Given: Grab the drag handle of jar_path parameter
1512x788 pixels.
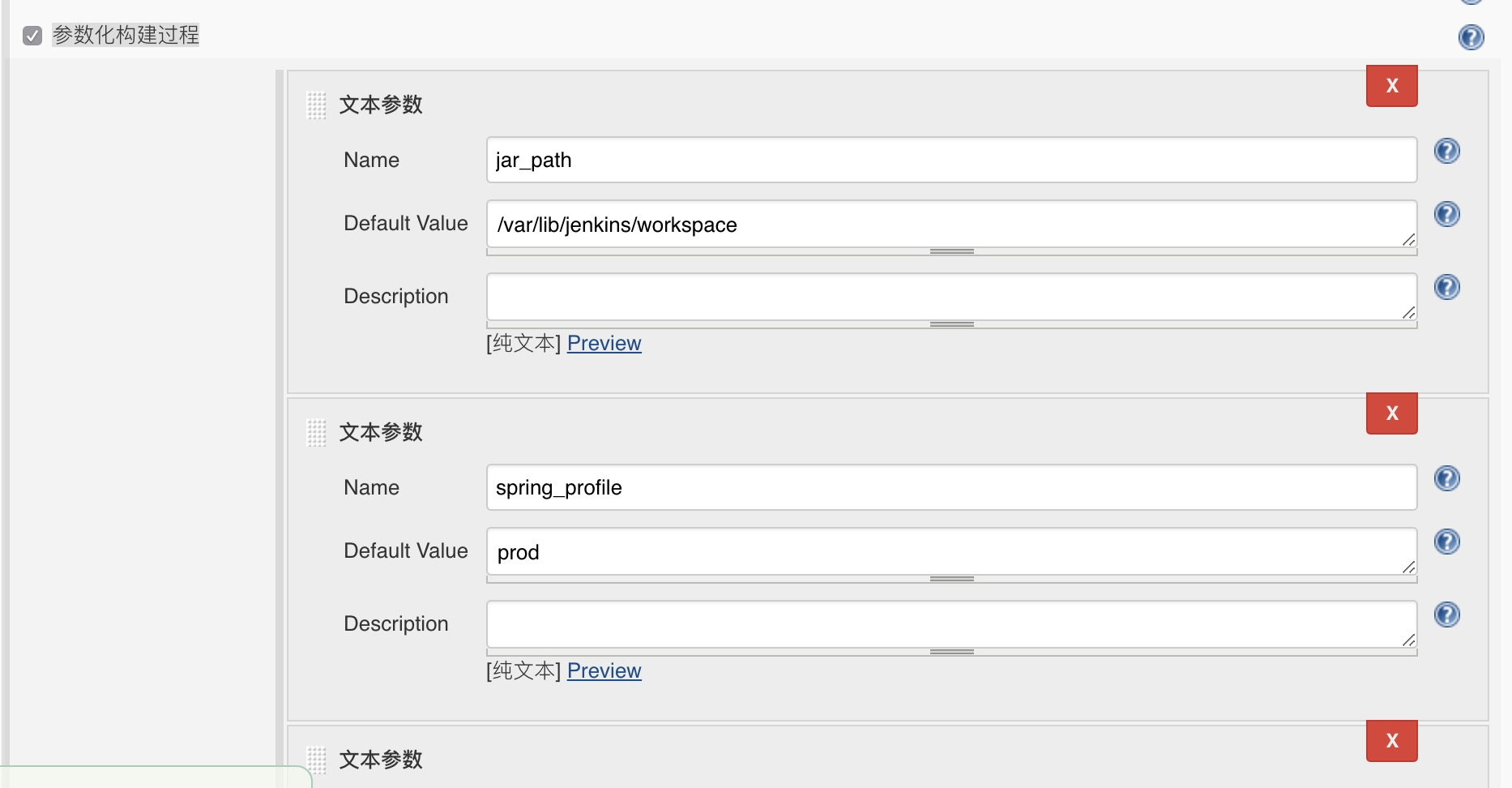Looking at the screenshot, I should pyautogui.click(x=317, y=105).
